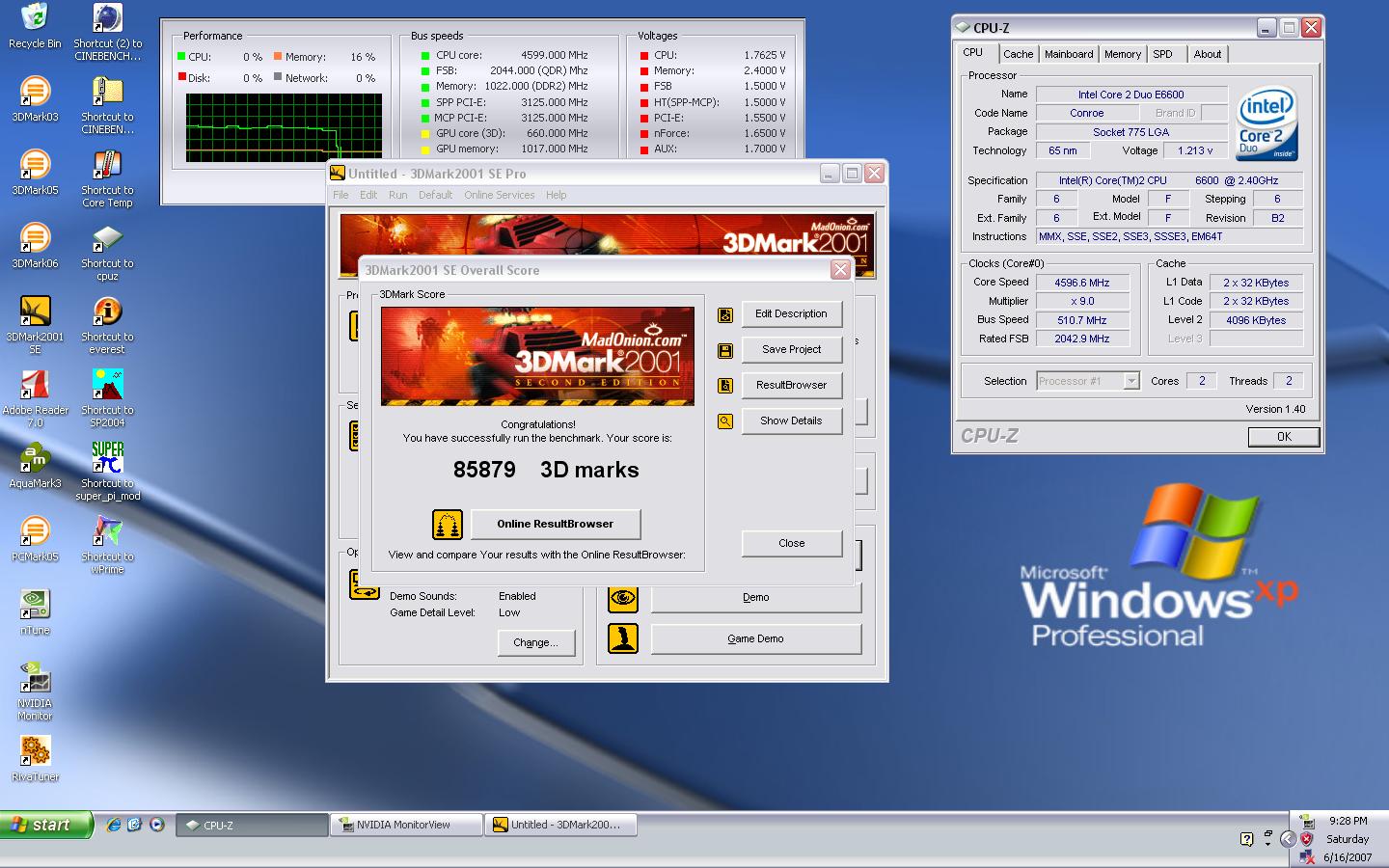
Task: Click the Change... button
Action: 535,643
